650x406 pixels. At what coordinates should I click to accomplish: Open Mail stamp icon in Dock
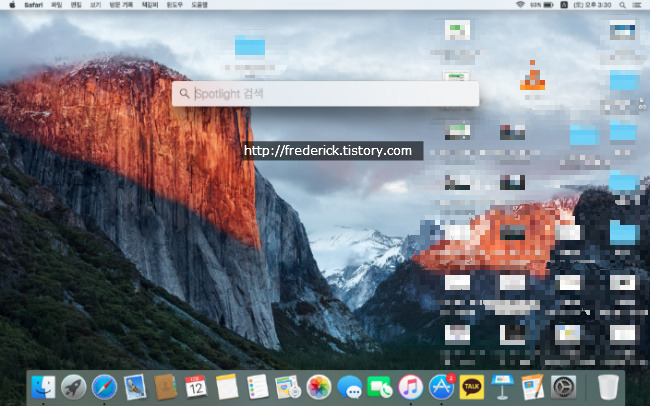[x=135, y=387]
